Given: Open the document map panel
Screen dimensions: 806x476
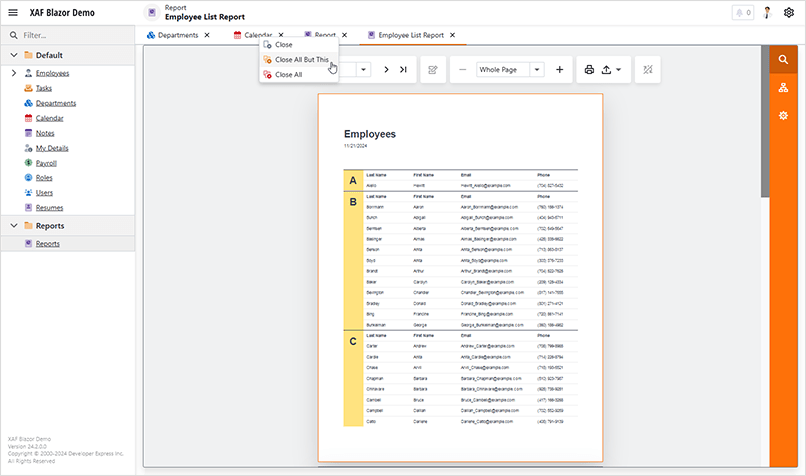Looking at the screenshot, I should point(783,88).
